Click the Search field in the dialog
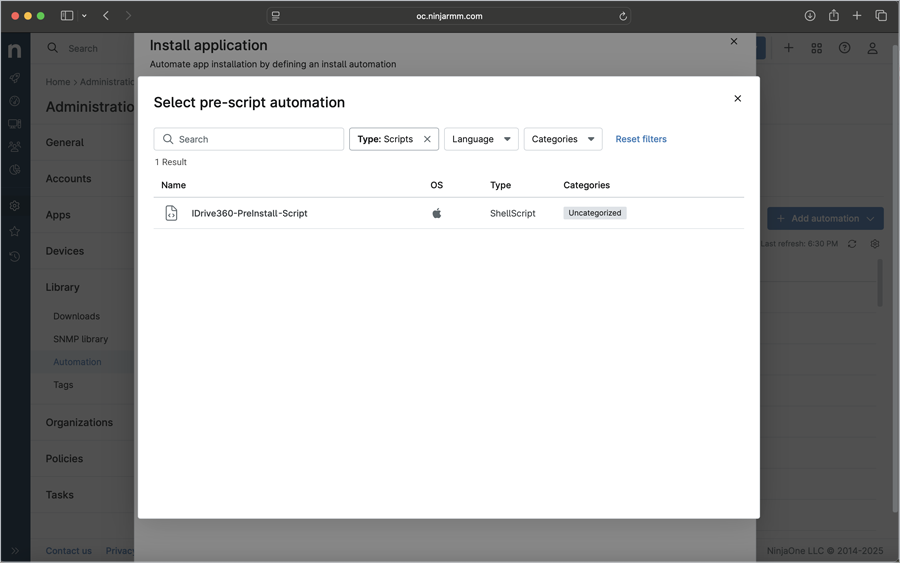The width and height of the screenshot is (900, 563). click(249, 139)
